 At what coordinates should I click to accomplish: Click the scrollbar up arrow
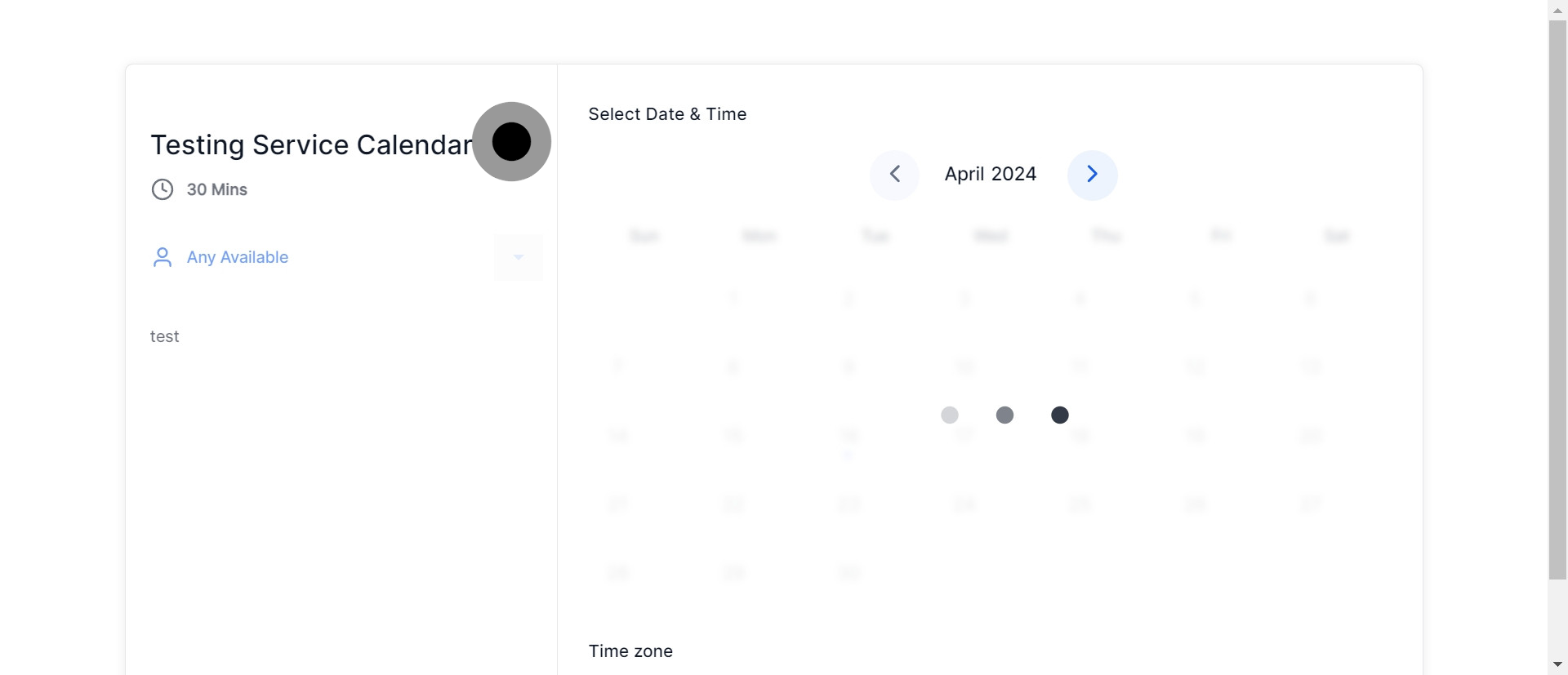[x=1557, y=10]
